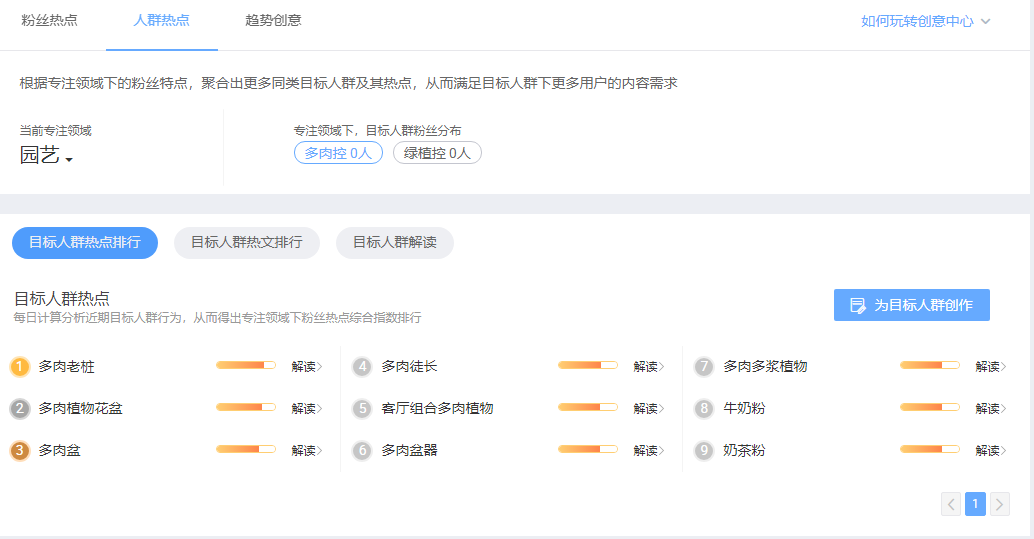Click the rank 7 badge for 多肉多浆植物
The image size is (1034, 539).
[704, 367]
